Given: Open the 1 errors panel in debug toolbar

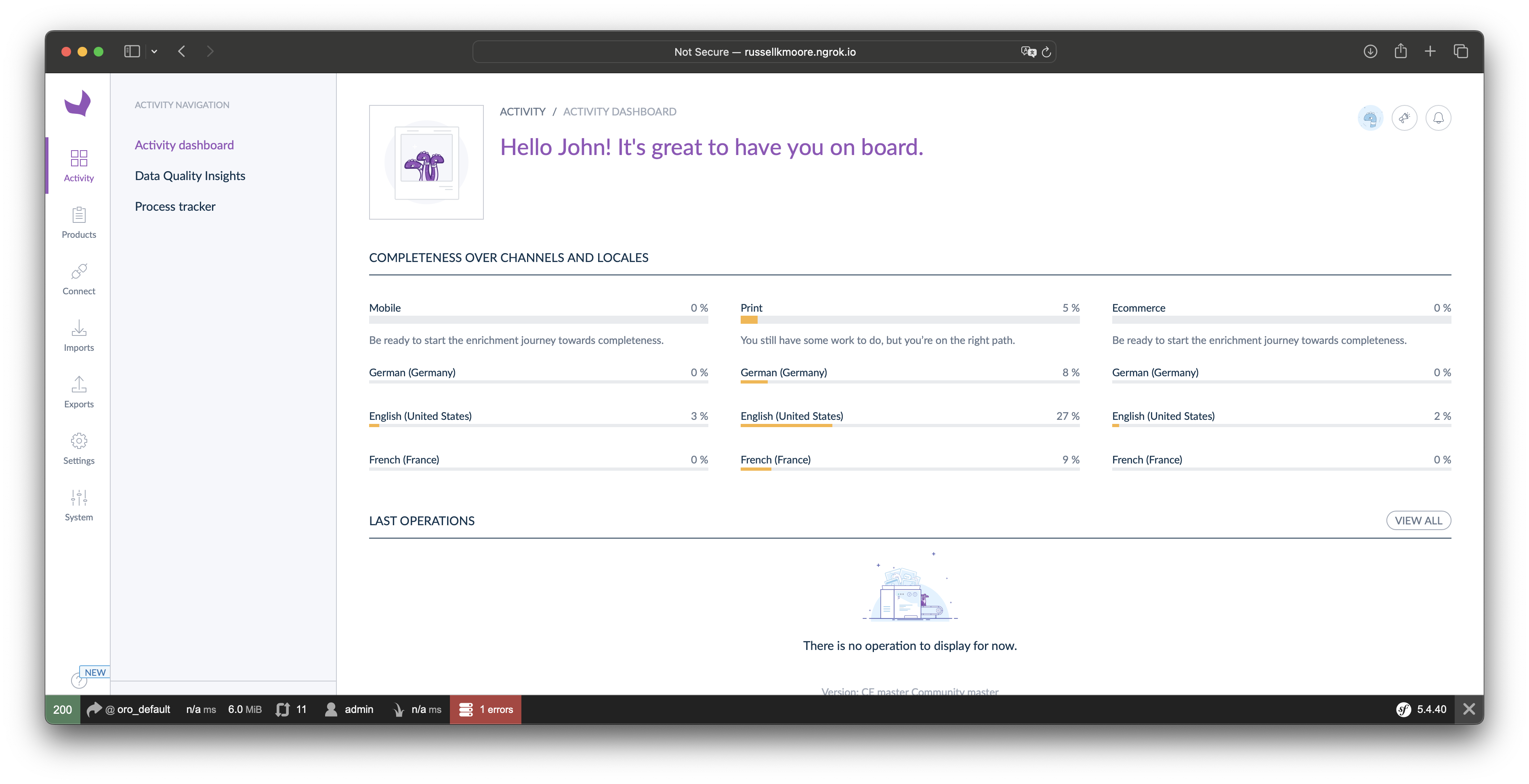Looking at the screenshot, I should (485, 709).
